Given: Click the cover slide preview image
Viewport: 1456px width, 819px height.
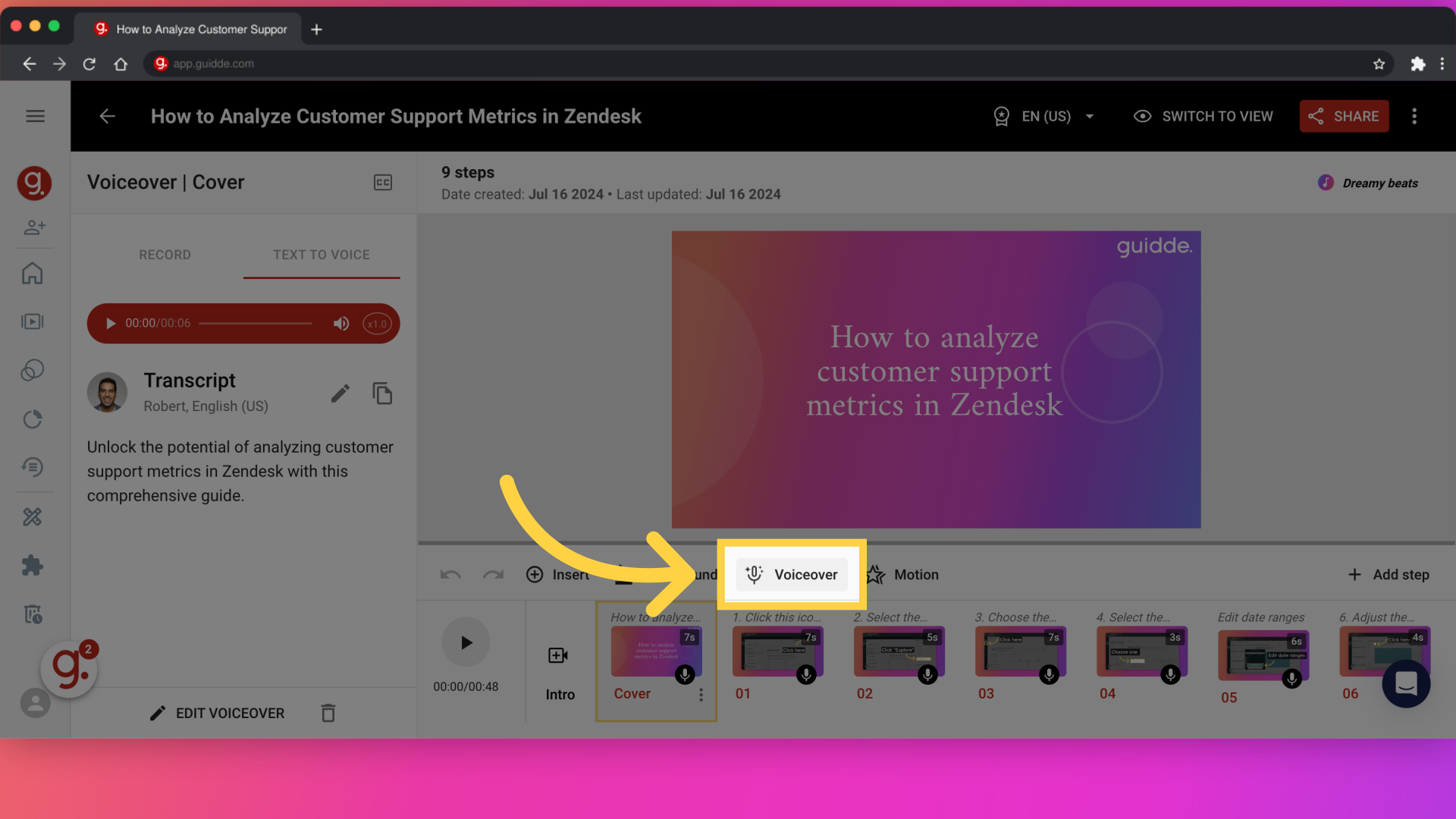Looking at the screenshot, I should pyautogui.click(x=936, y=379).
